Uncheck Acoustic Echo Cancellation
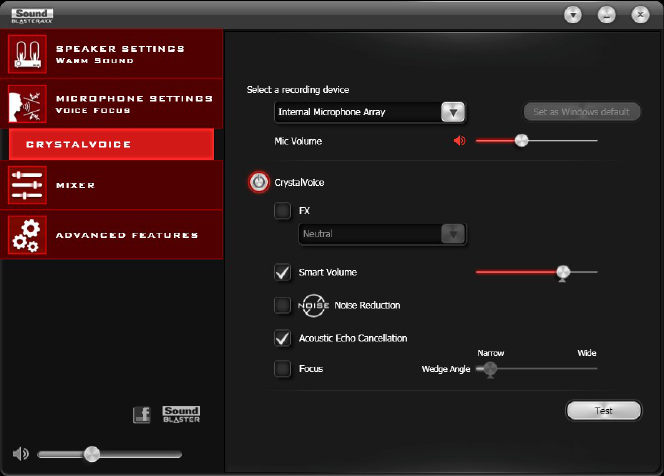Screen dimensions: 664x476 [x=282, y=338]
